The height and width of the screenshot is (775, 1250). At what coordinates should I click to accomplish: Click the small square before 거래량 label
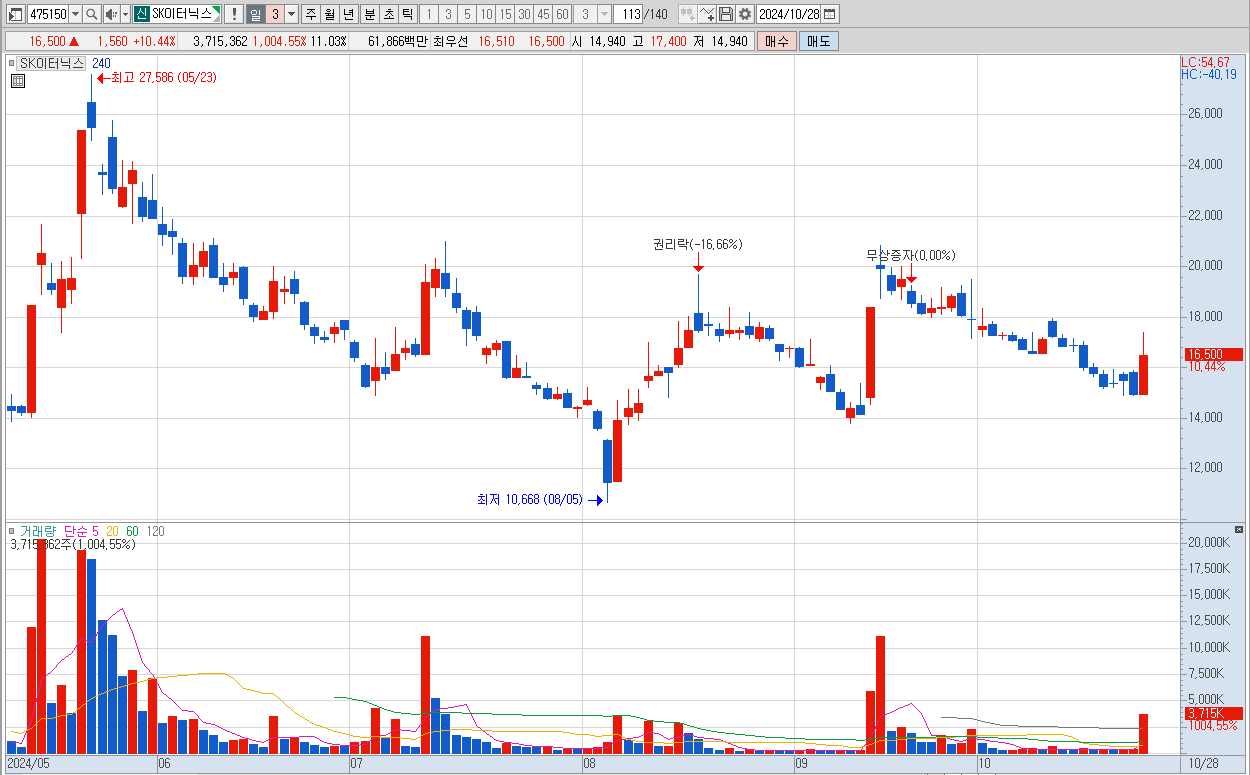point(11,531)
